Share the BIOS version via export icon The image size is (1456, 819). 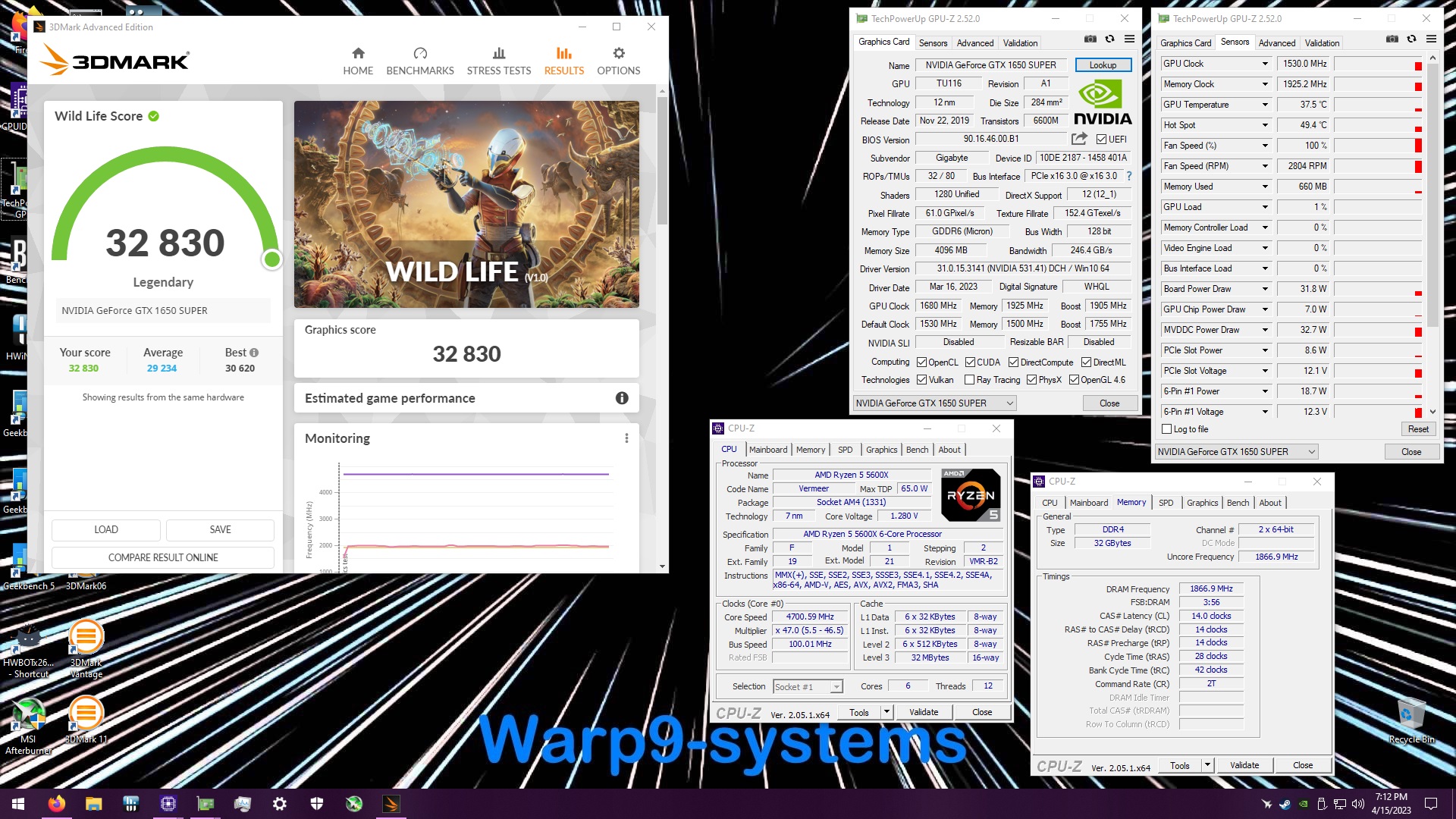[1078, 139]
